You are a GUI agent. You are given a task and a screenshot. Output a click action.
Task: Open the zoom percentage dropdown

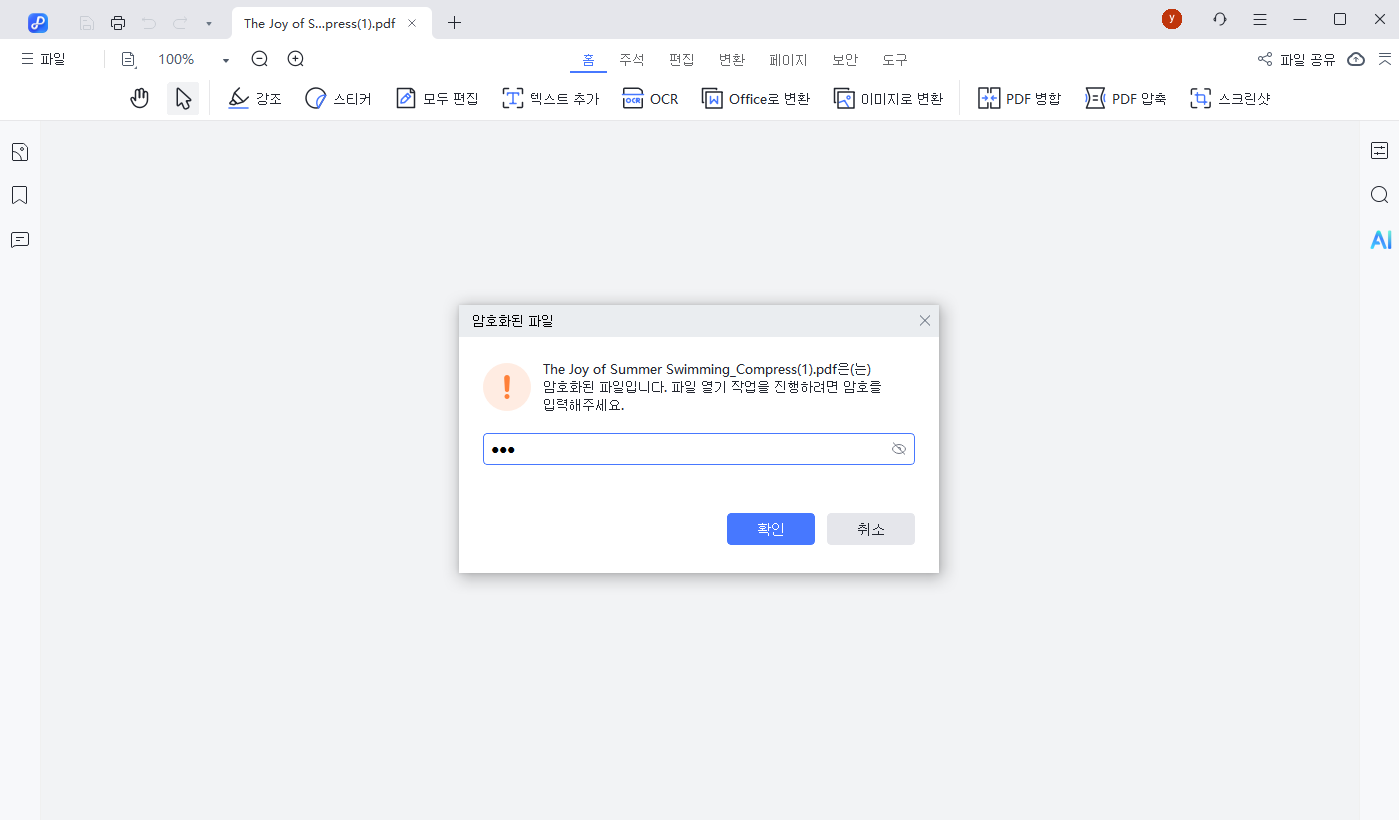(x=224, y=59)
